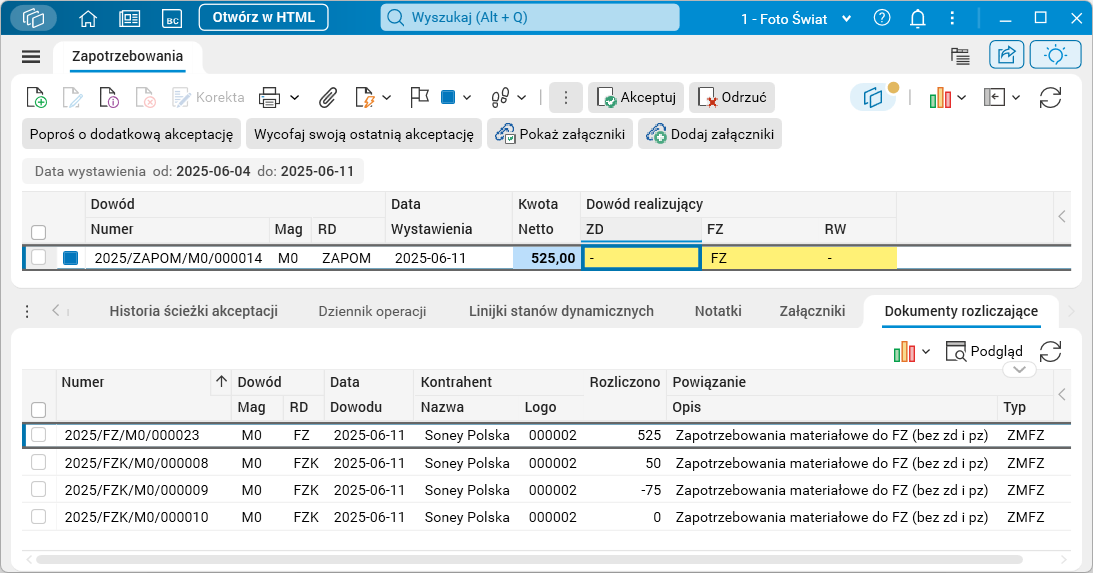Viewport: 1093px width, 573px height.
Task: Expand the footprints icon dropdown arrow
Action: point(521,98)
